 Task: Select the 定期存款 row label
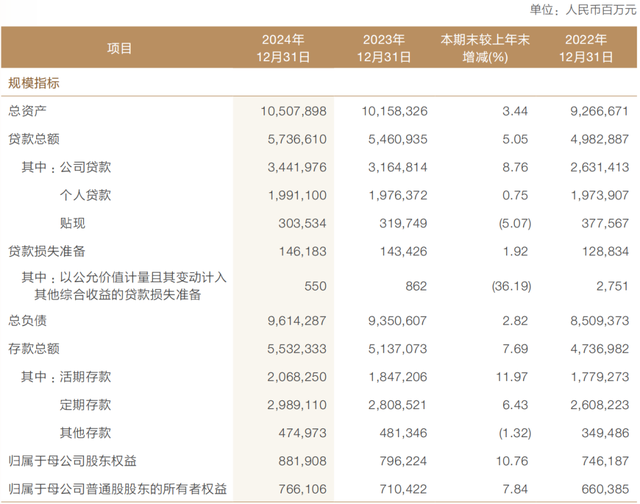(88, 404)
